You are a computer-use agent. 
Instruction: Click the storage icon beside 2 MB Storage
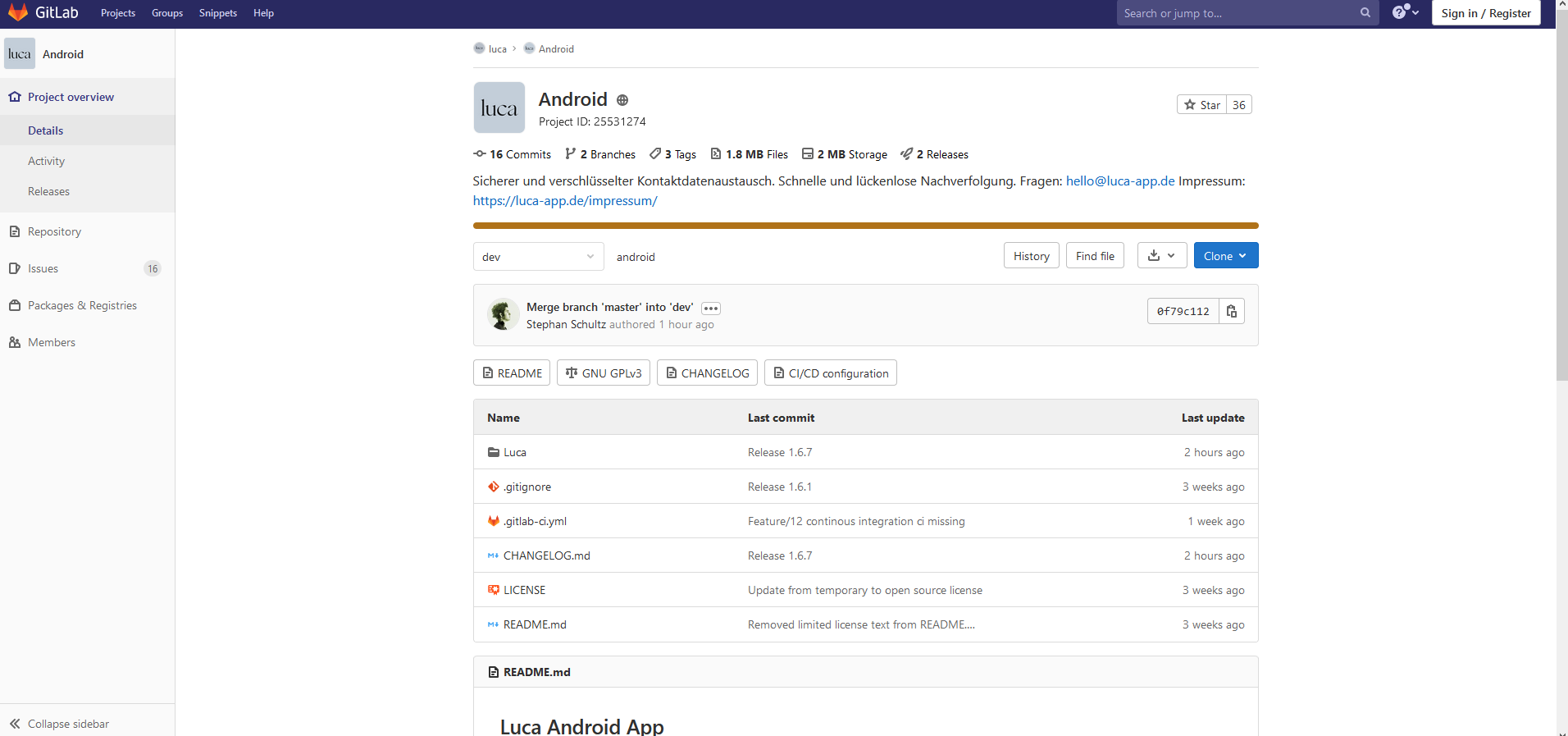tap(808, 154)
